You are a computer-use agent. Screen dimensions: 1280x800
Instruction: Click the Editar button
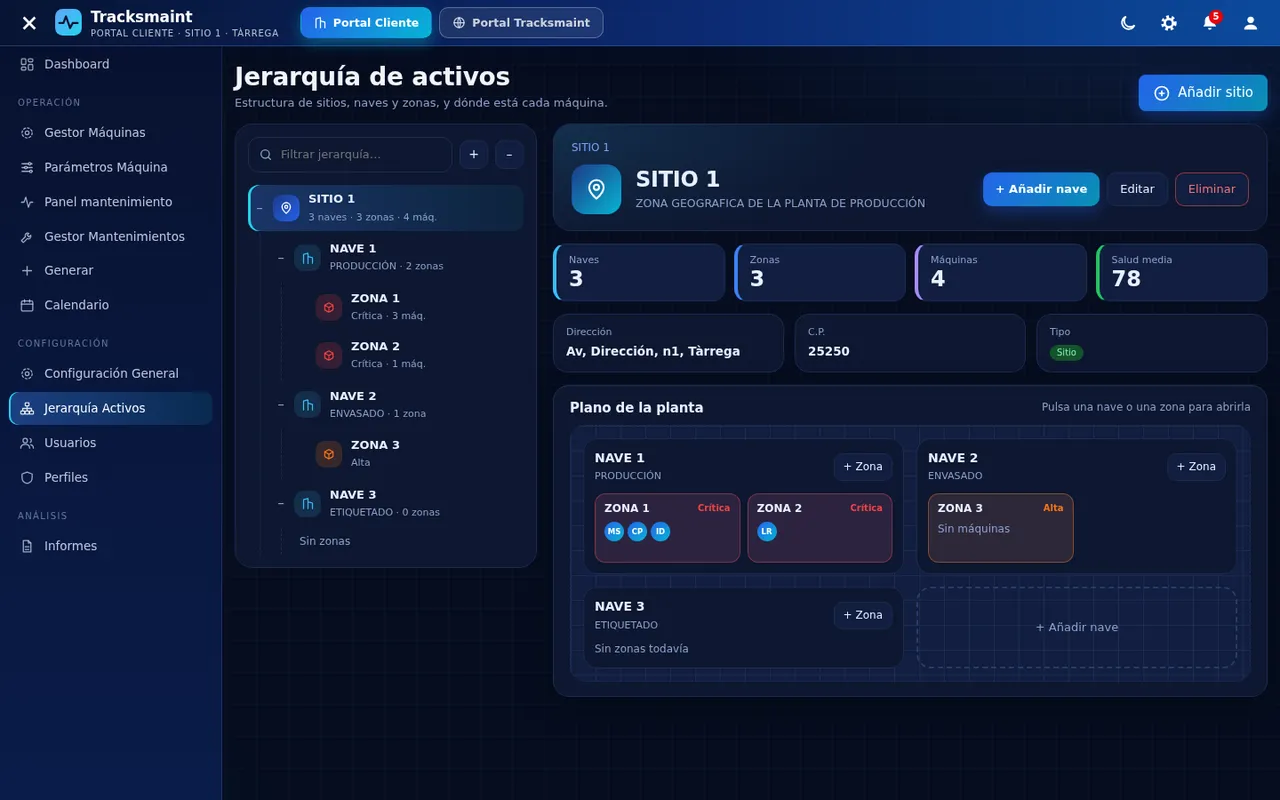click(x=1137, y=189)
